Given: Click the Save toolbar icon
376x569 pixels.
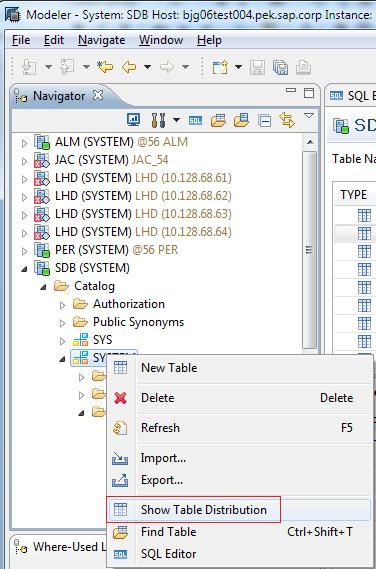Looking at the screenshot, I should pos(257,67).
